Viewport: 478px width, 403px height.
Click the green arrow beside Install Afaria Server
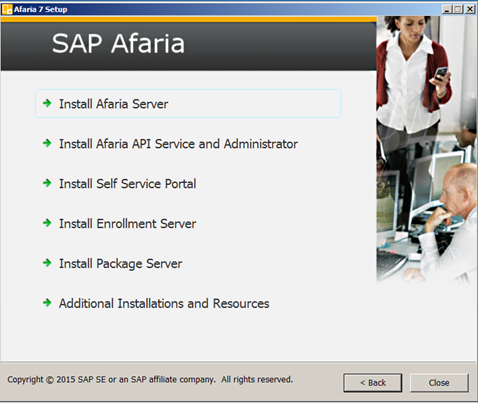(47, 103)
